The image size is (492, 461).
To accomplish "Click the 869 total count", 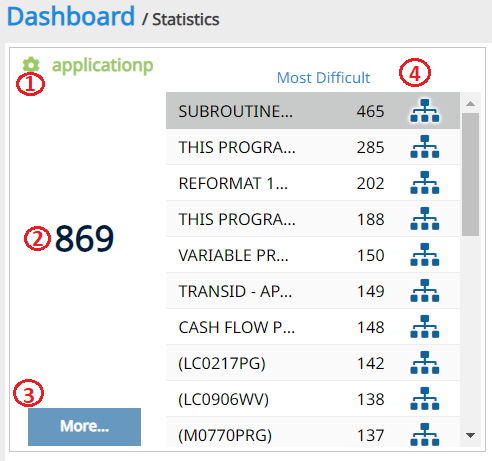I will click(84, 238).
